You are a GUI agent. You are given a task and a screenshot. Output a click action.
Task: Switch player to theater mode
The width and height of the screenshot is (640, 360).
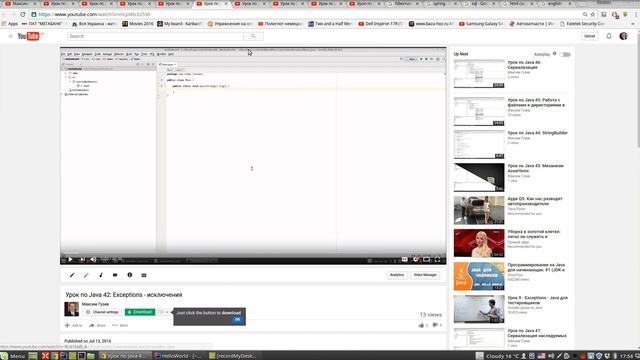click(x=427, y=259)
